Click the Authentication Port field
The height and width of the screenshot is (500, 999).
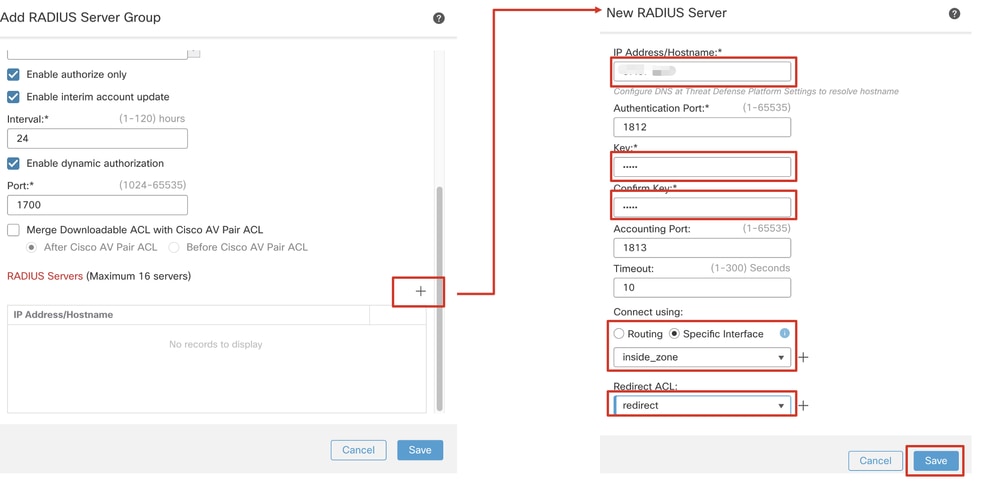pyautogui.click(x=702, y=127)
